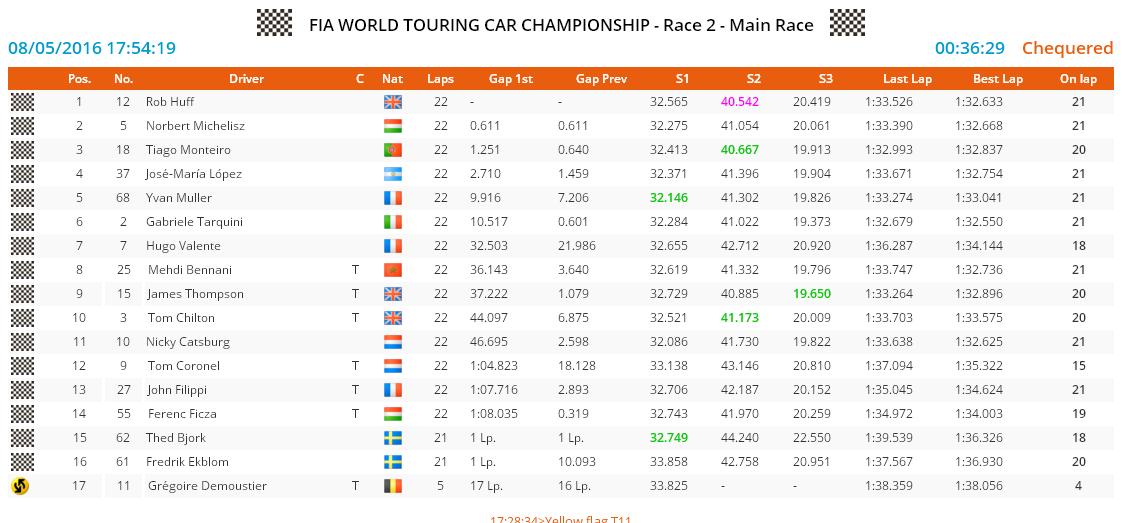Screen dimensions: 1122x523
Task: Click the S1 column header
Action: (682, 79)
